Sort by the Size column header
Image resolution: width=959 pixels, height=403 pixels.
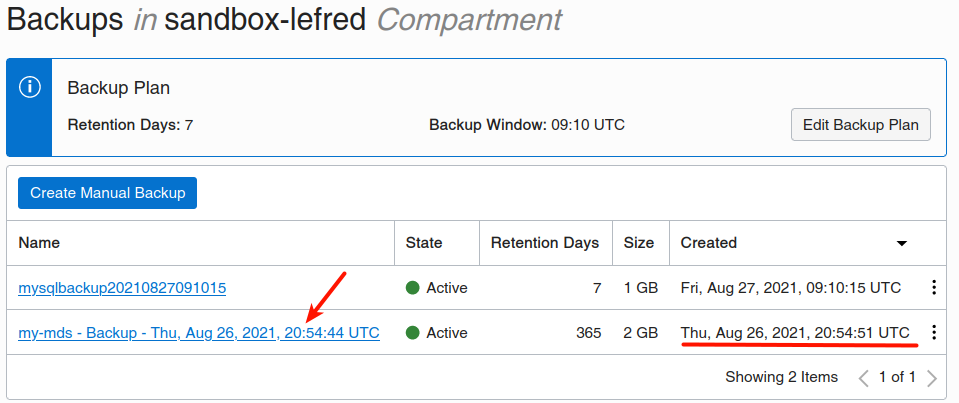(x=639, y=243)
